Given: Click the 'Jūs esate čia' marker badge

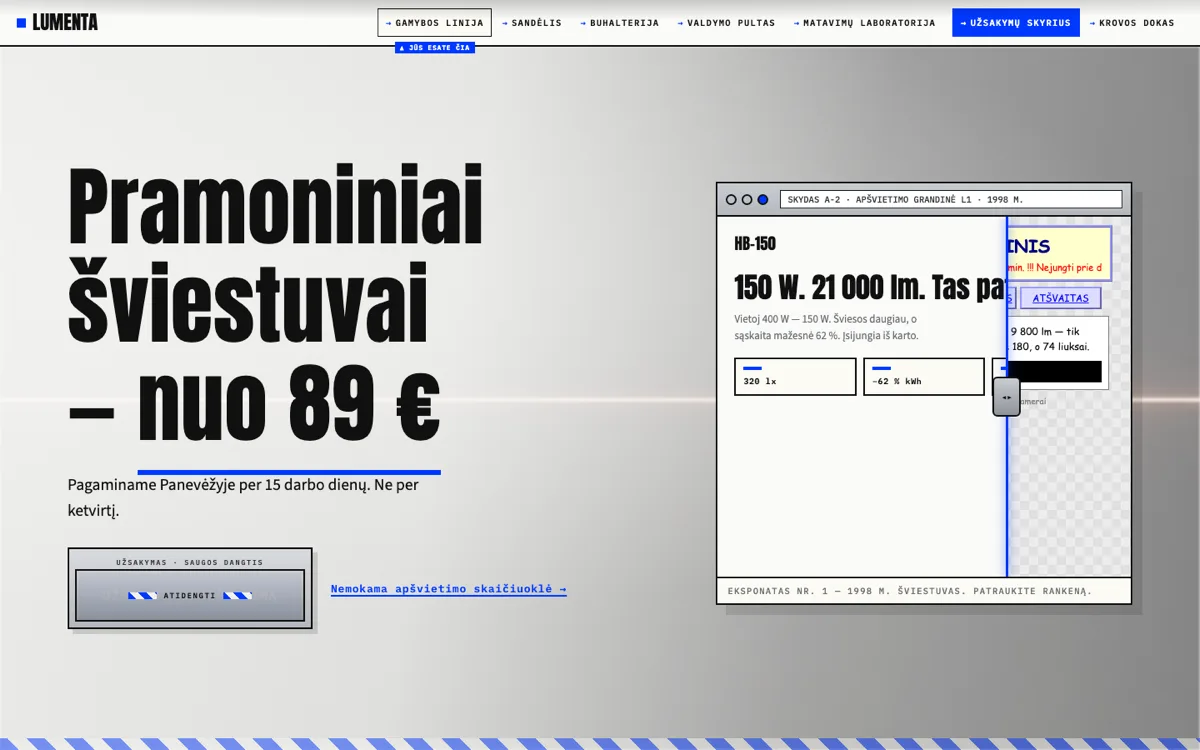Looking at the screenshot, I should pos(435,47).
